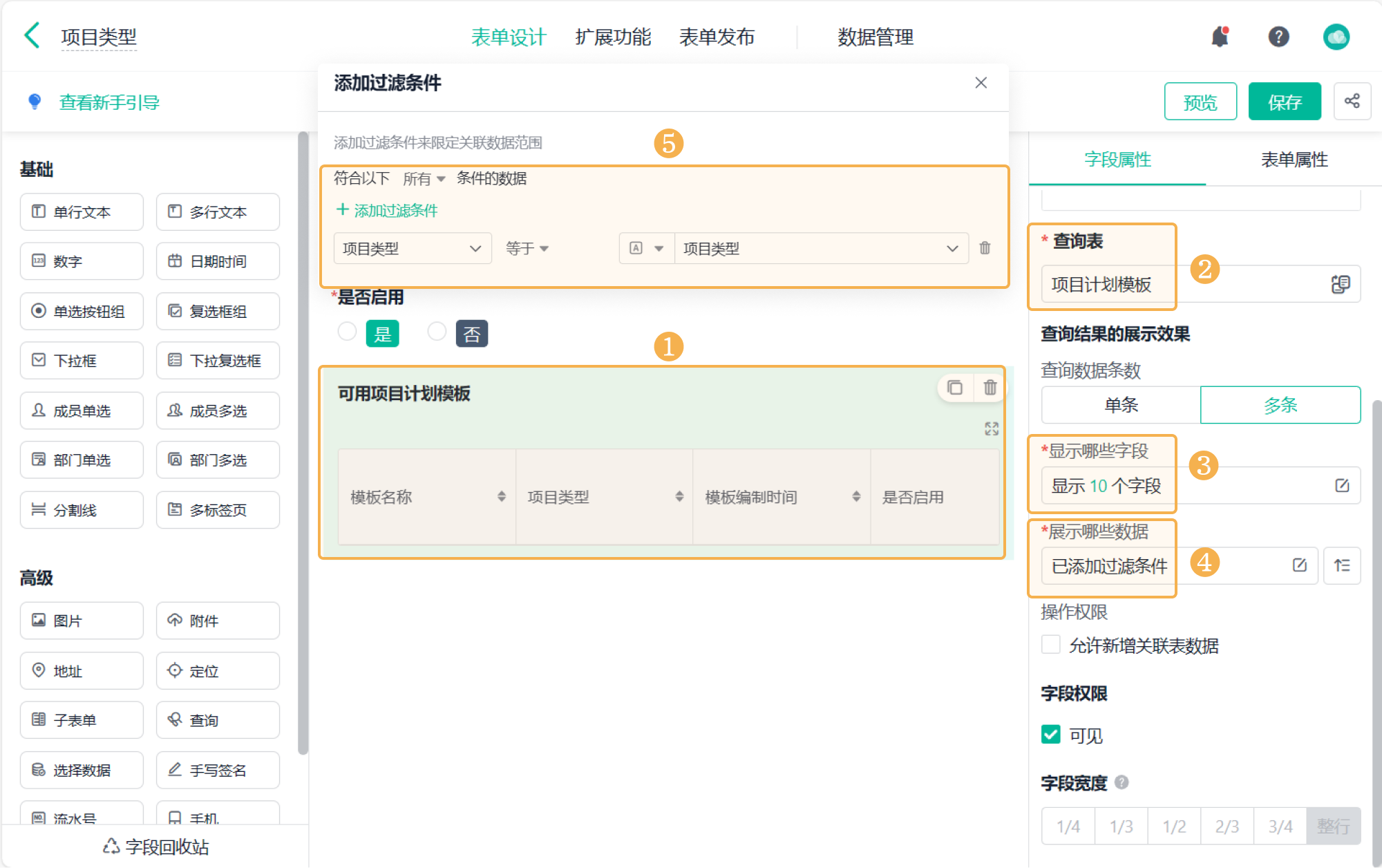Viewport: 1382px width, 868px height.
Task: Select 1/2 field width option
Action: (1173, 826)
